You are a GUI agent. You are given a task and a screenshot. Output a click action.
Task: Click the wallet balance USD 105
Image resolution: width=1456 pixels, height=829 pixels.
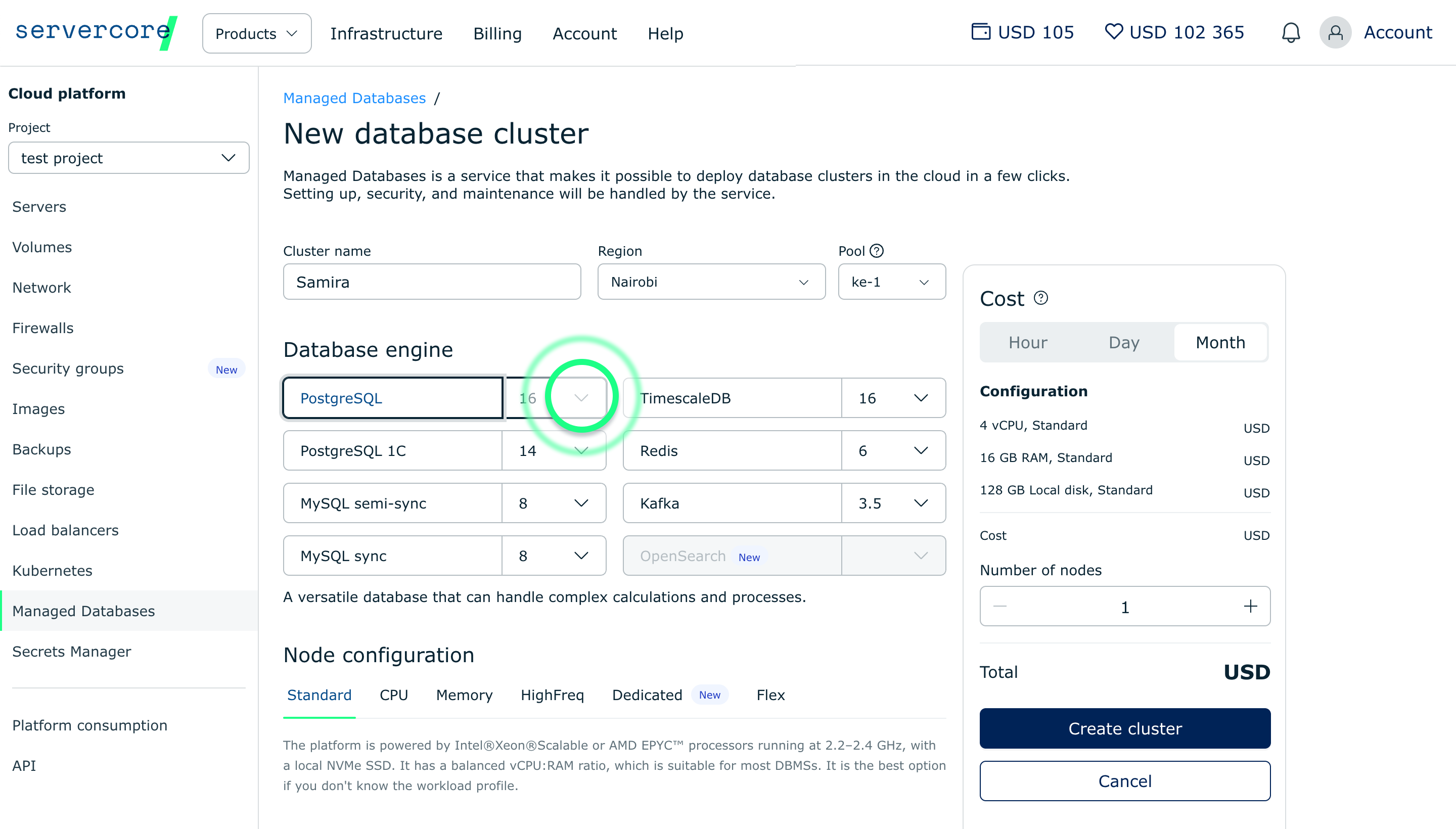[x=1022, y=32]
